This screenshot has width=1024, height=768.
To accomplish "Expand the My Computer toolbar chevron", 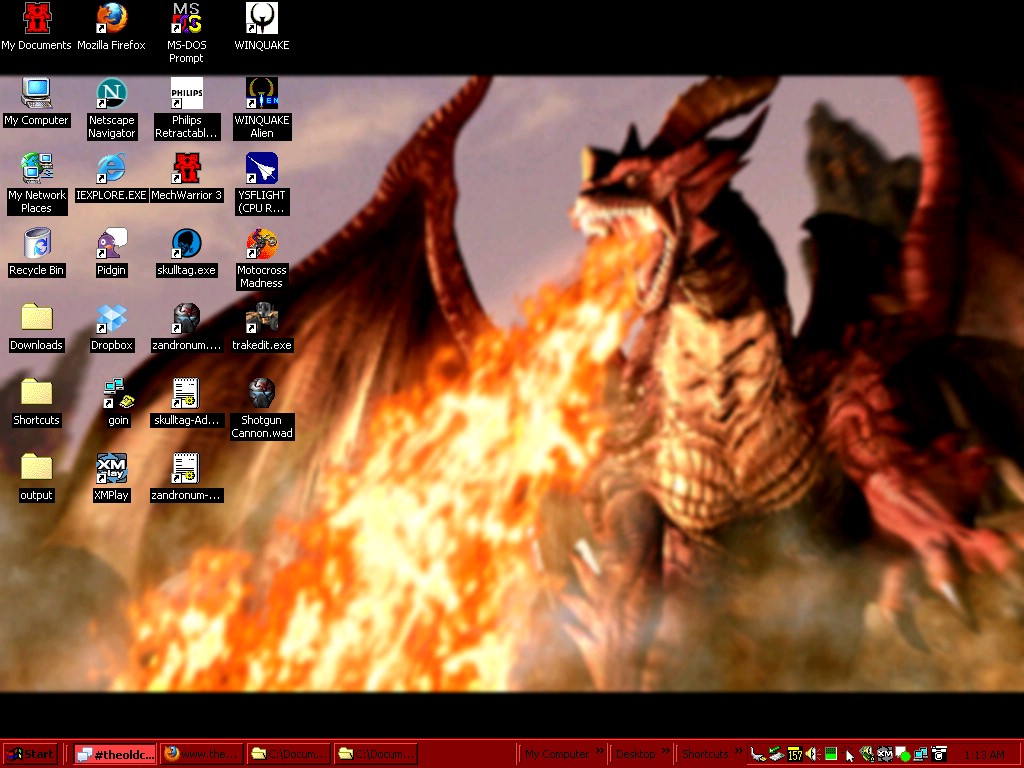I will pos(600,752).
